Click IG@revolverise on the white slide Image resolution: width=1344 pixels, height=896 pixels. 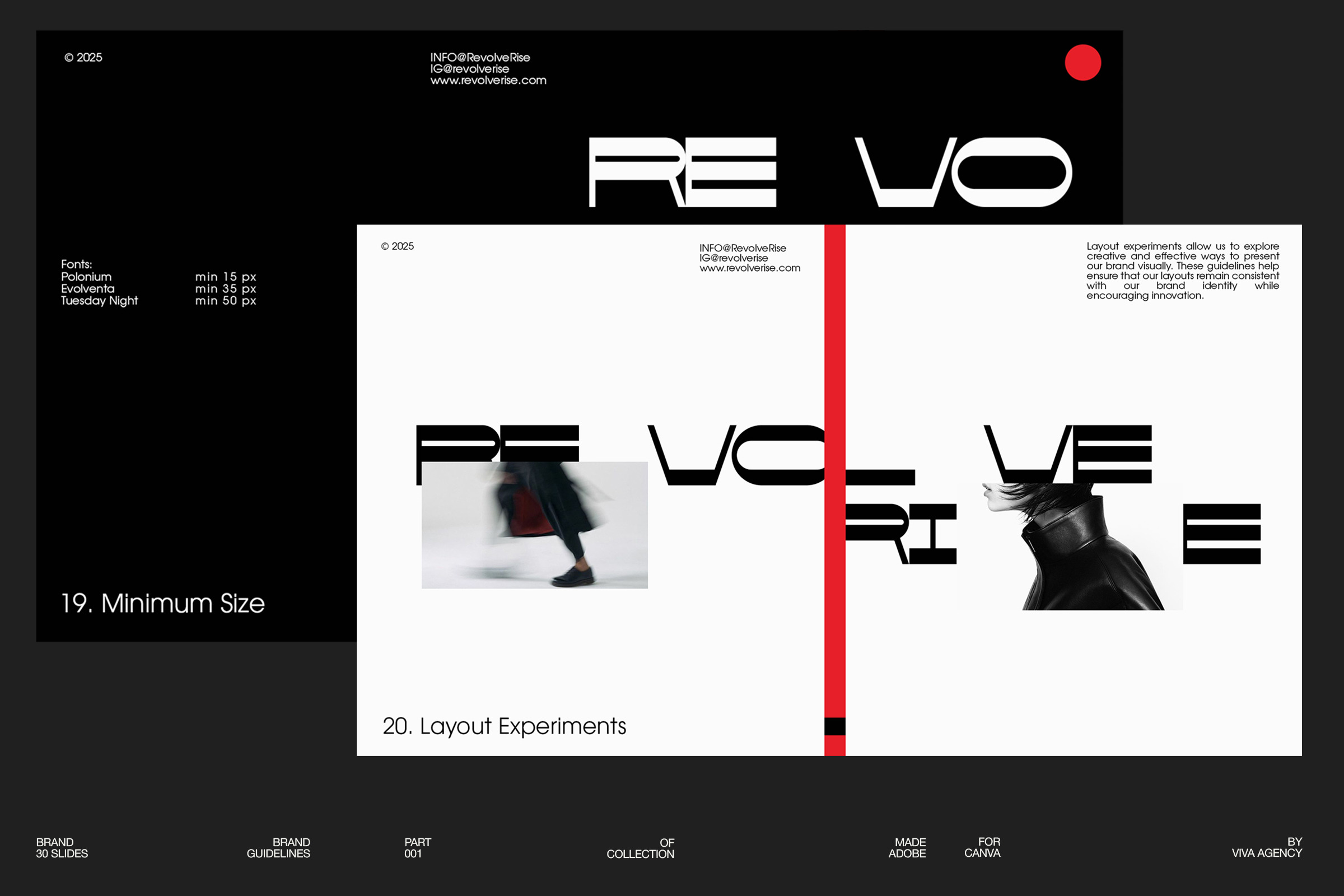(x=733, y=258)
